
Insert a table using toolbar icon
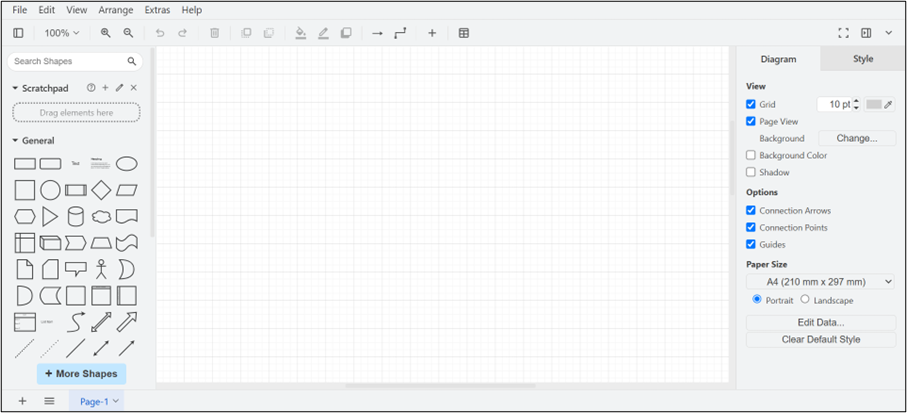[x=464, y=33]
